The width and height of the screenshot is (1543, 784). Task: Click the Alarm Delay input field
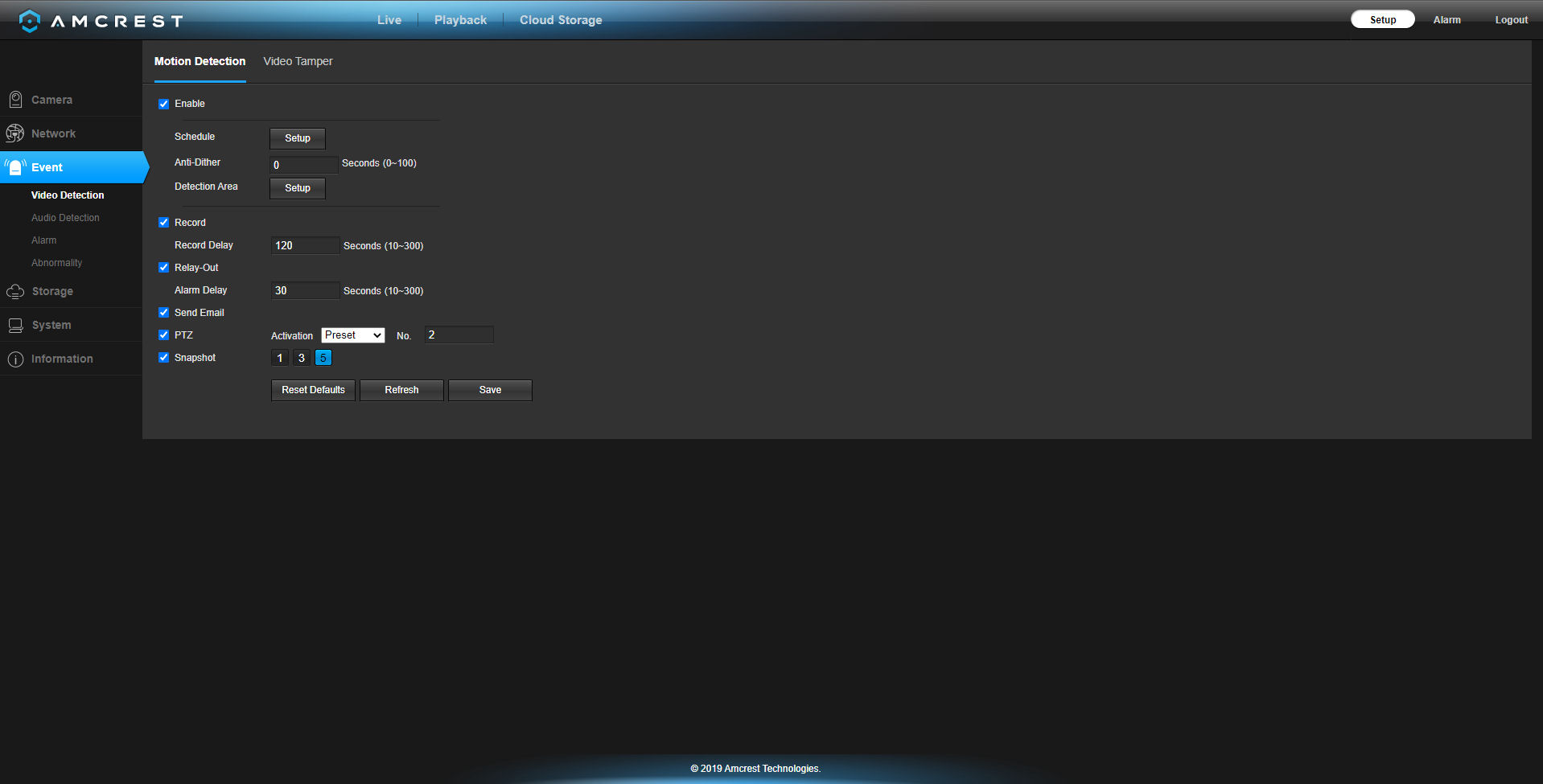point(305,290)
